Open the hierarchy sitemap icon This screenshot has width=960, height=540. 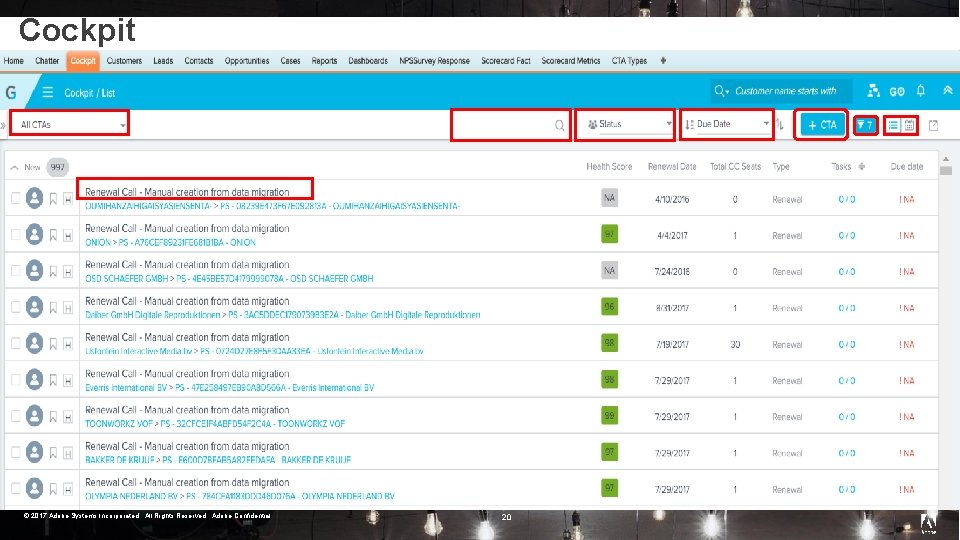coord(874,91)
